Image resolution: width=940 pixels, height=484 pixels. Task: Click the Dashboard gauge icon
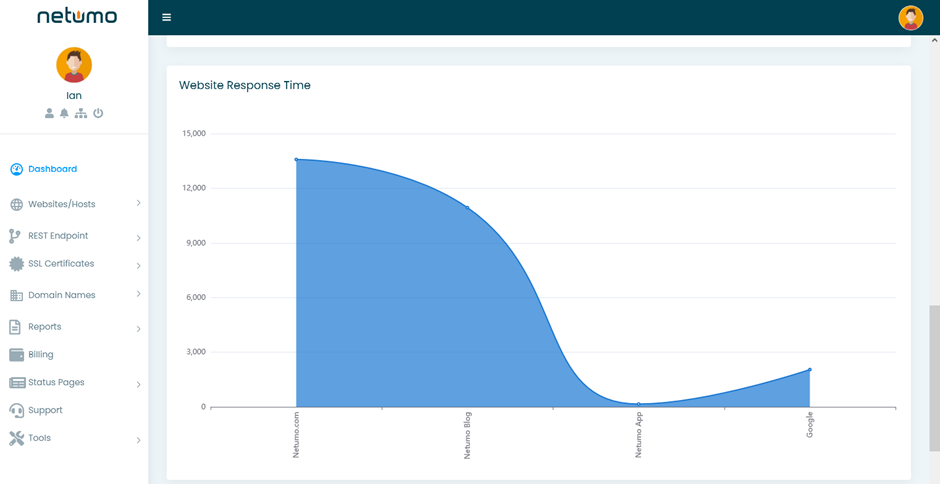pyautogui.click(x=16, y=169)
